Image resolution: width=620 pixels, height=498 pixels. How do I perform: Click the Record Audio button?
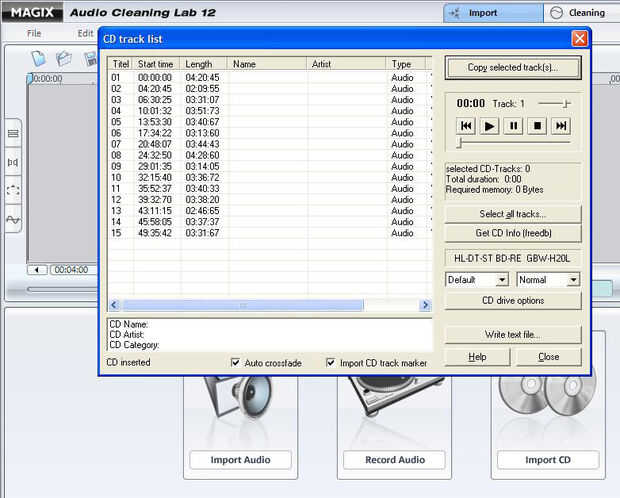395,460
